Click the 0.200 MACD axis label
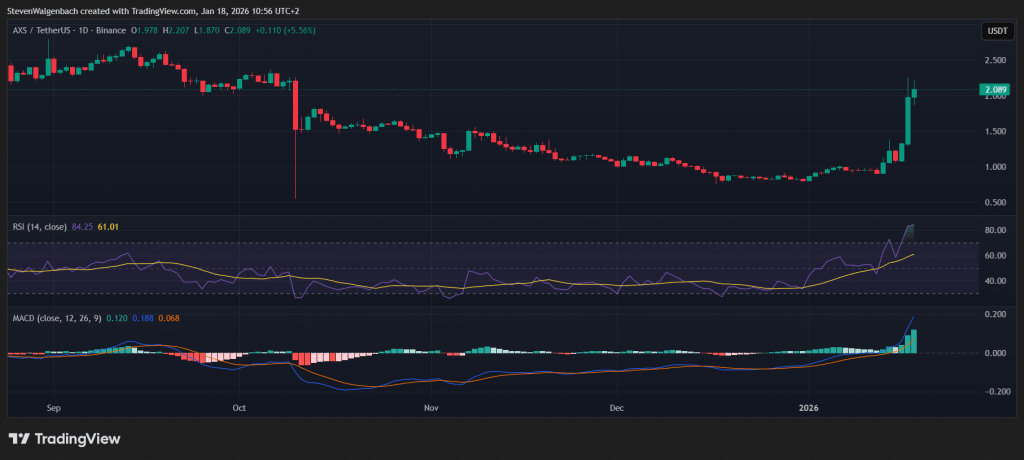Image resolution: width=1024 pixels, height=460 pixels. coord(997,314)
